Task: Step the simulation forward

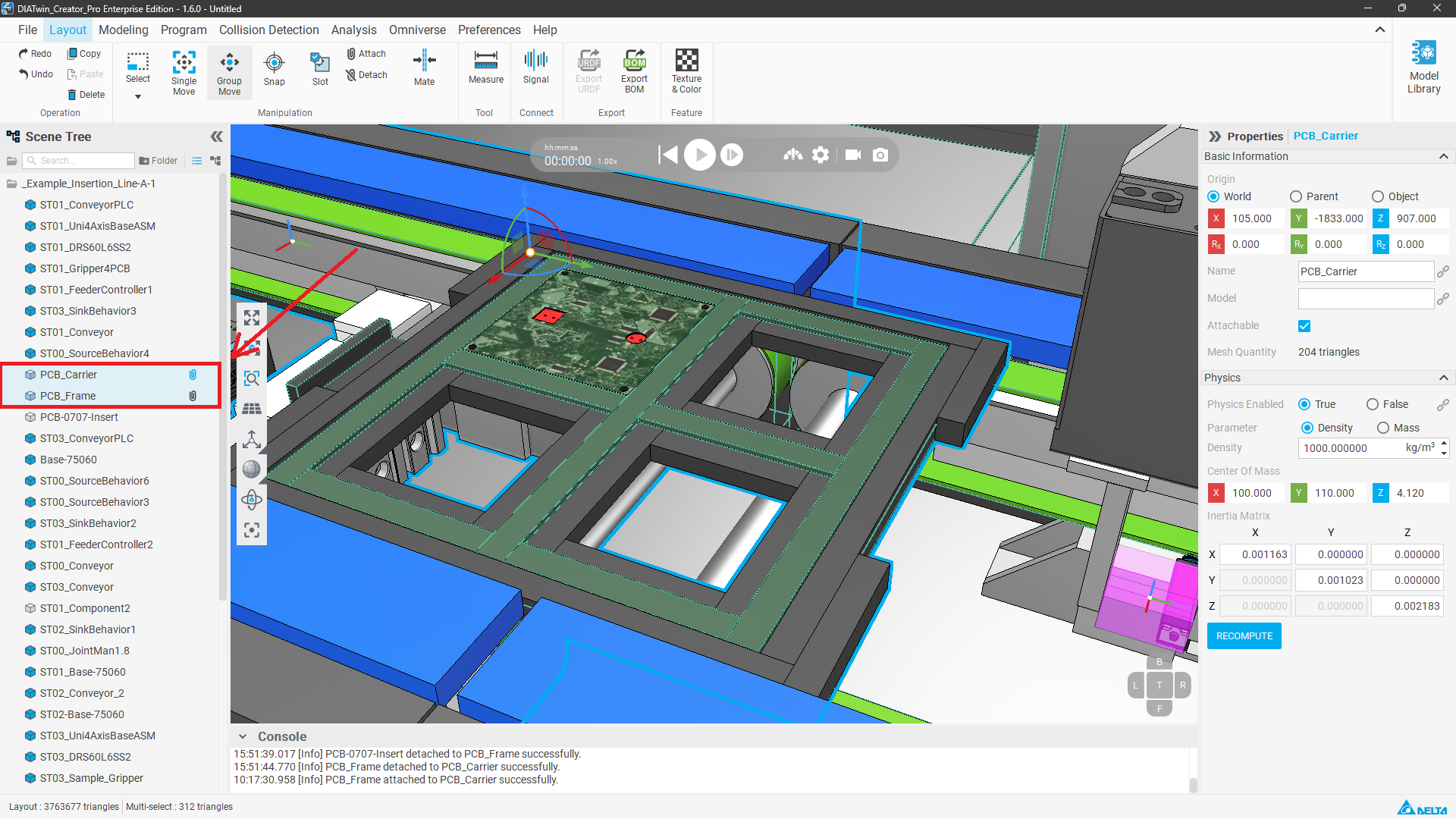Action: click(x=732, y=155)
